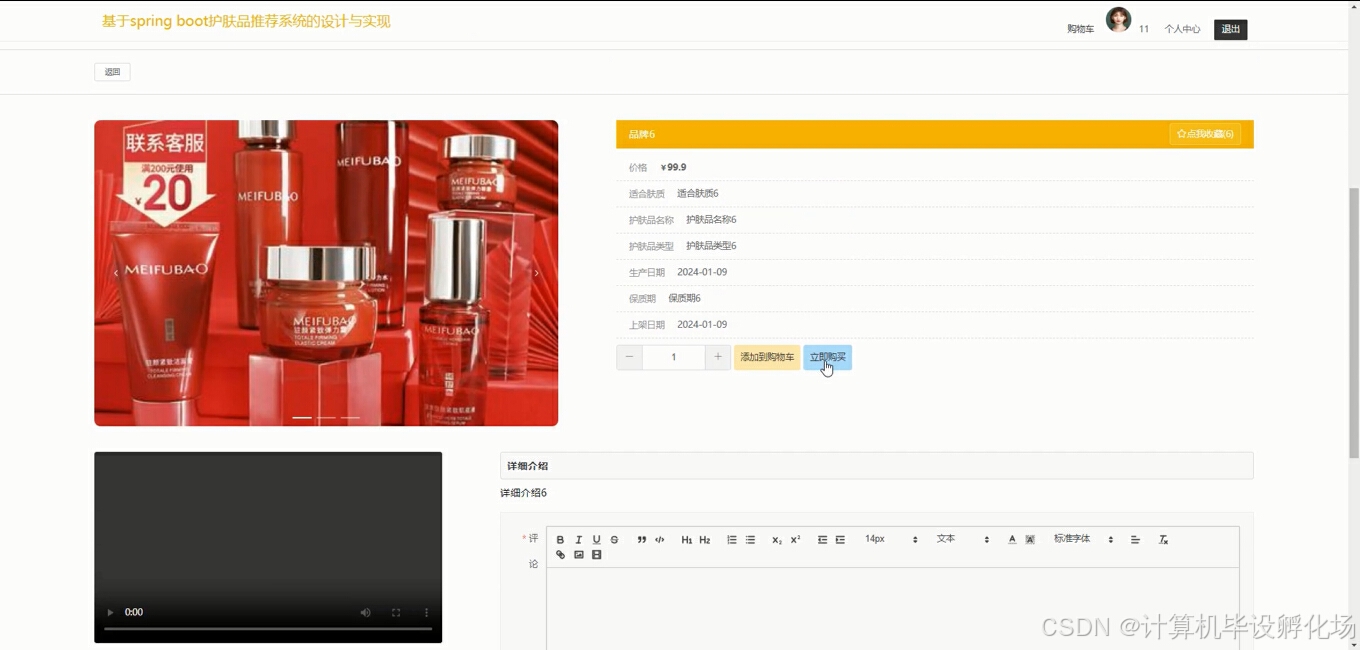Insert a hyperlink in the comment

click(560, 555)
